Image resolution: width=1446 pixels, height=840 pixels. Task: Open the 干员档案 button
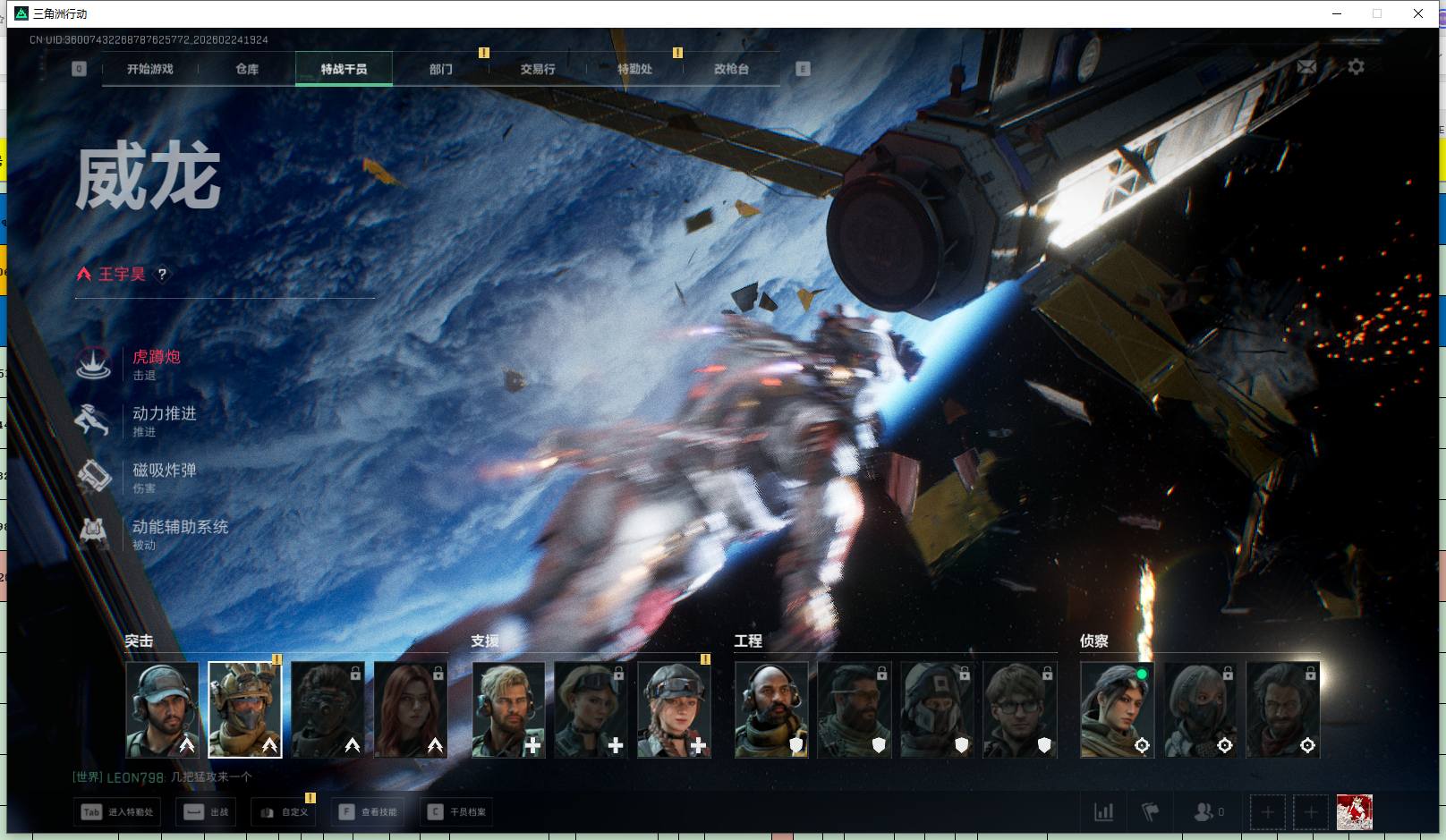point(456,812)
